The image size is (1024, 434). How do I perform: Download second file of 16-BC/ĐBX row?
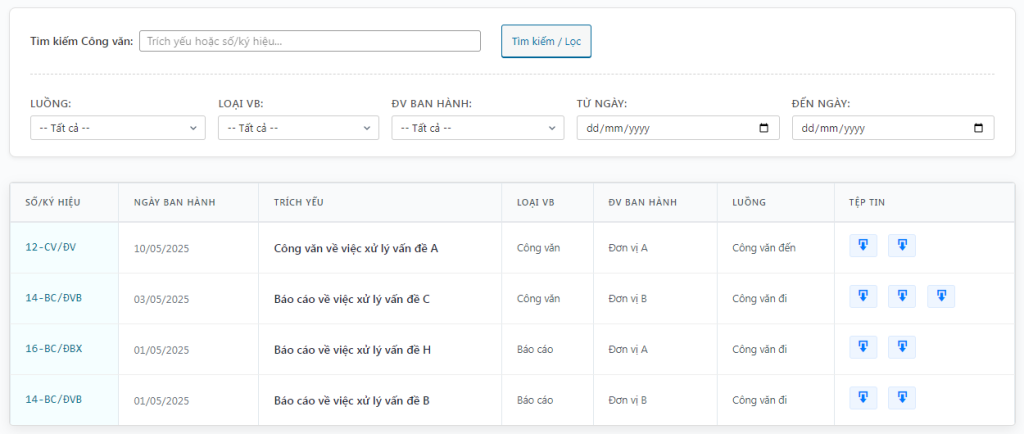tap(902, 347)
